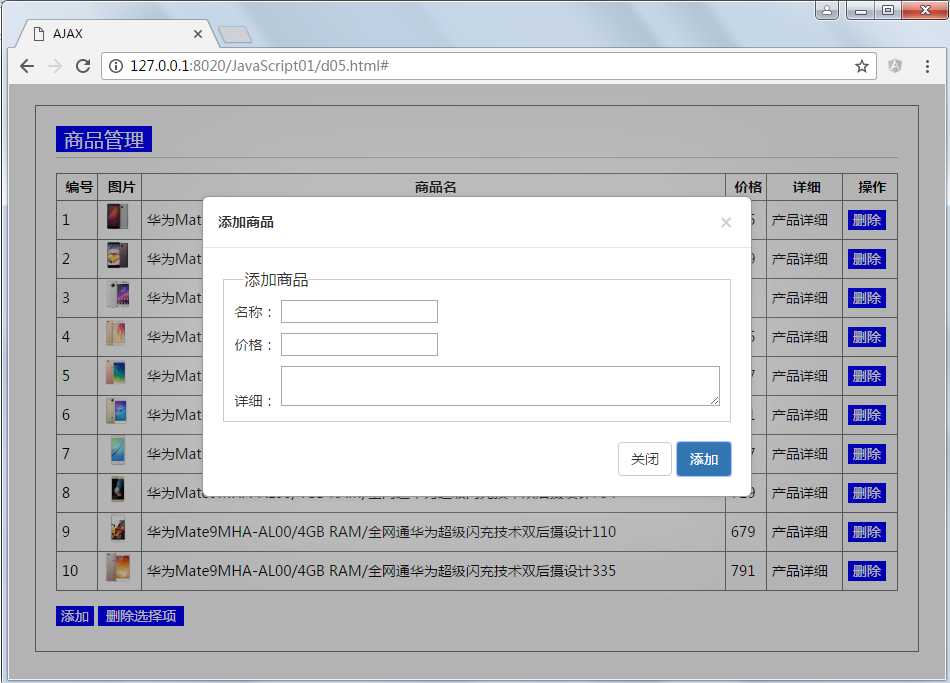Viewport: 950px width, 683px height.
Task: Click 删除选择项 button below table
Action: coord(141,616)
